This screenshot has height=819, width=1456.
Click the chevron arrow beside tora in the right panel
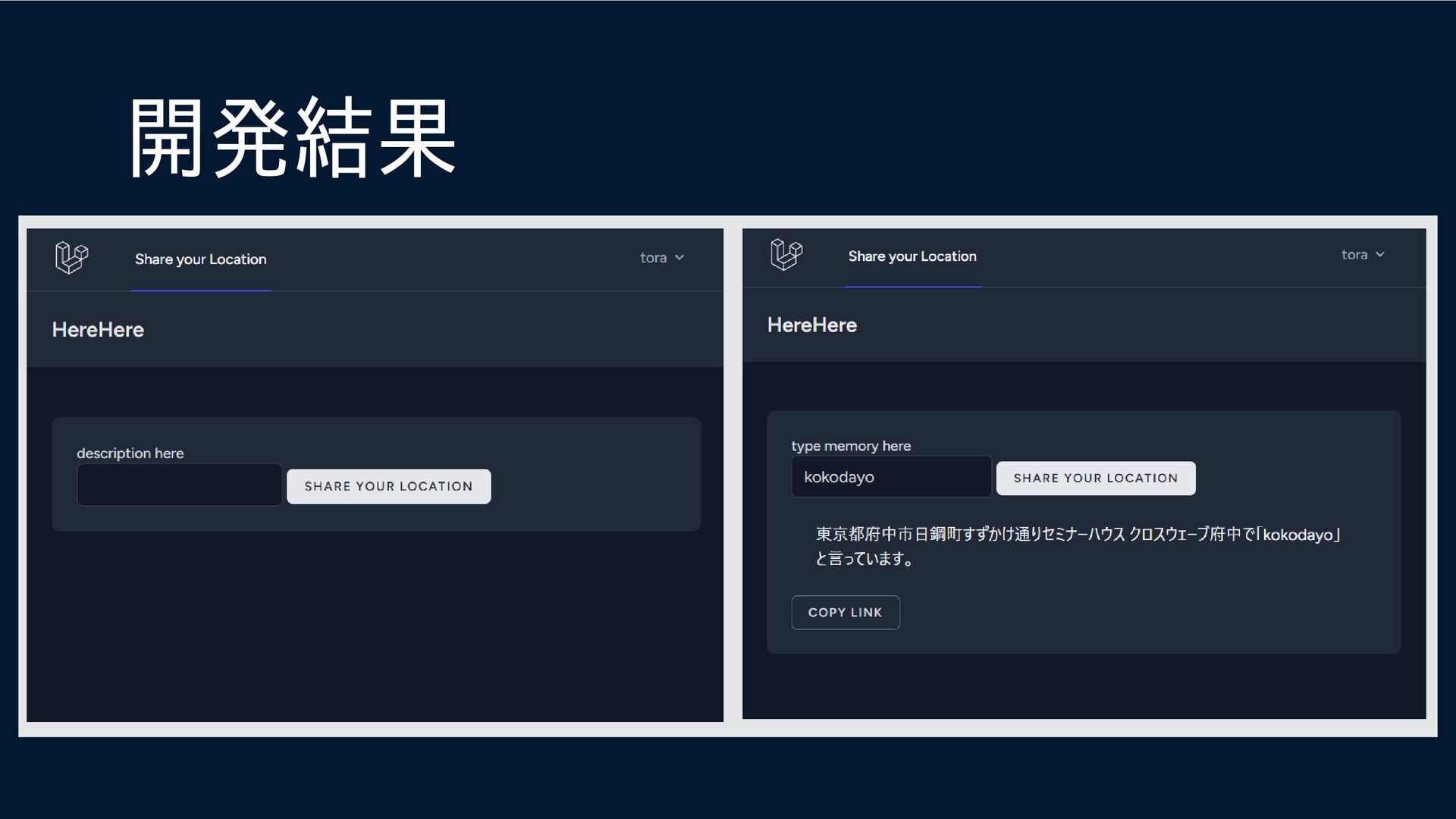pyautogui.click(x=1380, y=255)
